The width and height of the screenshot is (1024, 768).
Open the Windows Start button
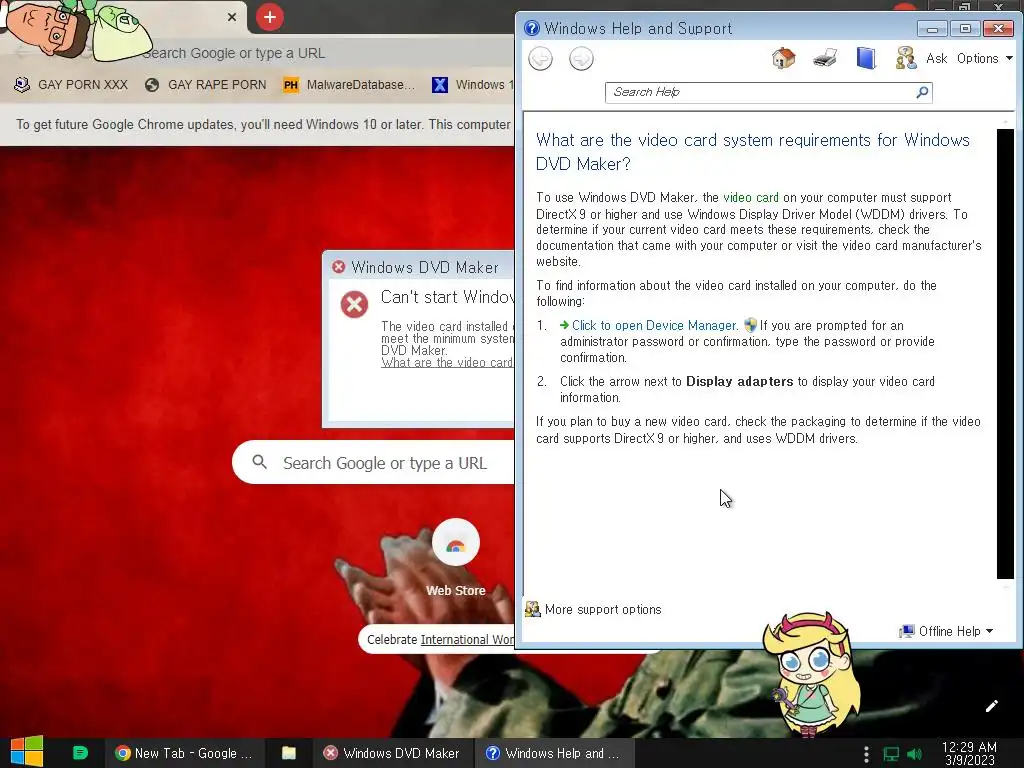(27, 751)
